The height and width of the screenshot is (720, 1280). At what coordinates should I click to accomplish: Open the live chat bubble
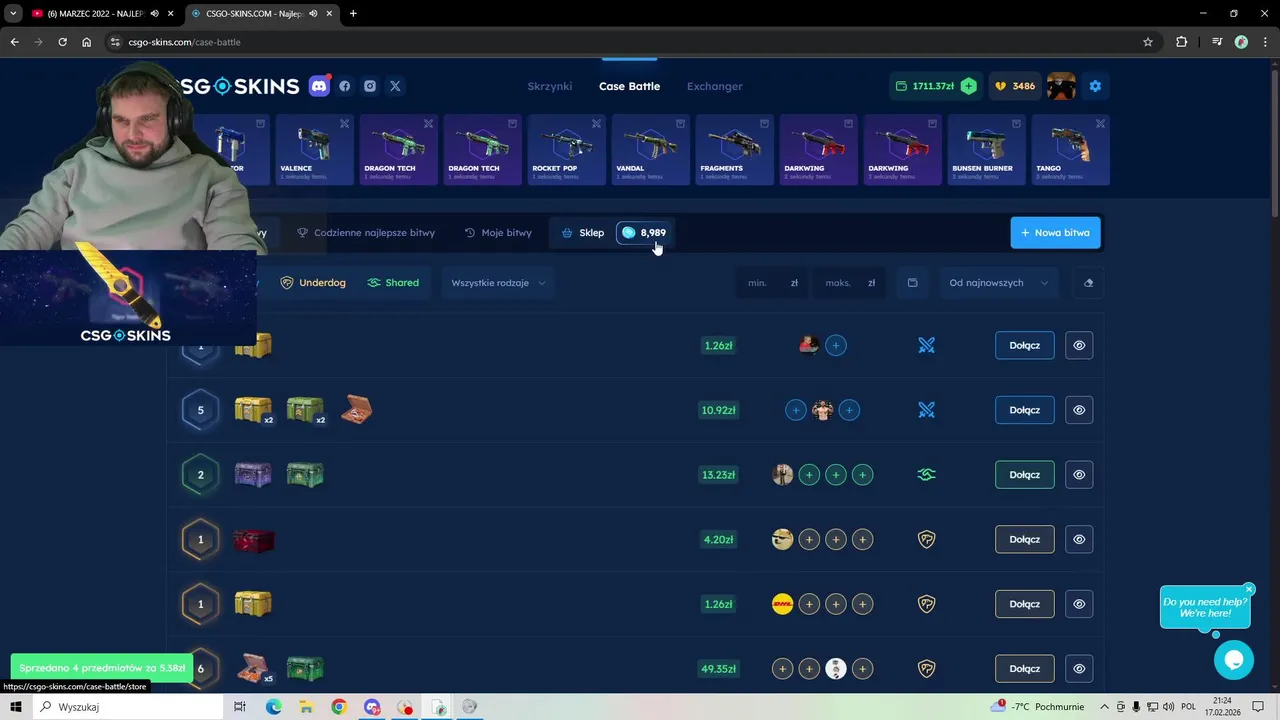[1234, 660]
